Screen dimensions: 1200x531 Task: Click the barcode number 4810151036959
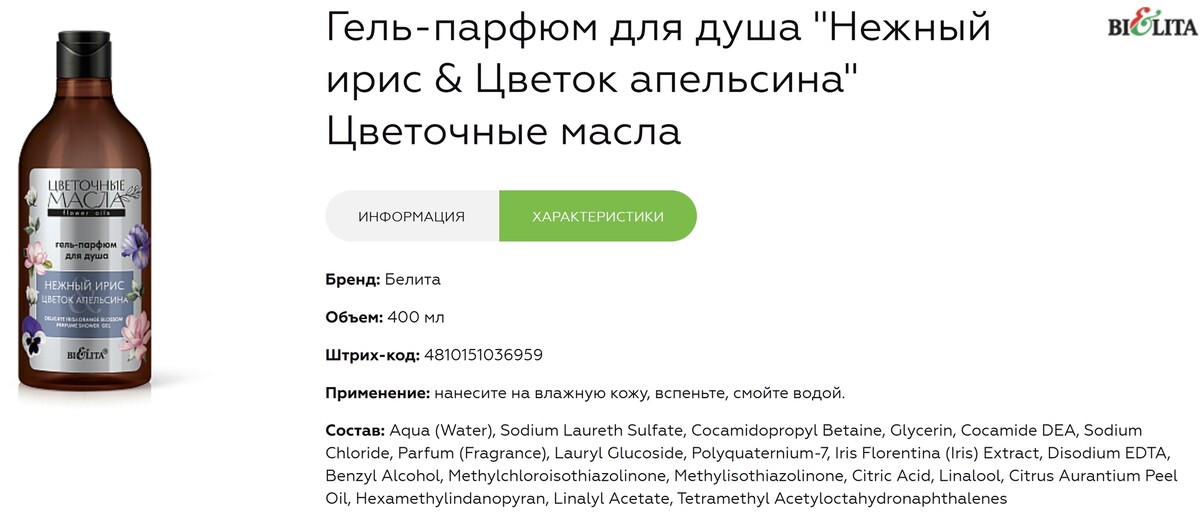(x=483, y=355)
